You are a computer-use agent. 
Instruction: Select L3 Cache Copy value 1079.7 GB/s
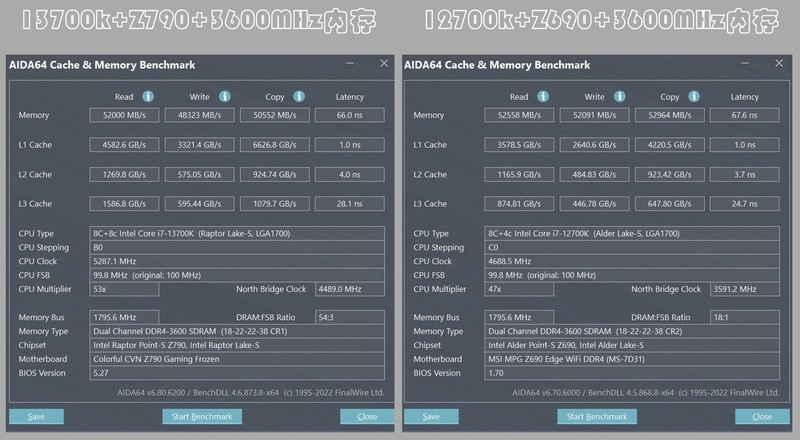(274, 204)
